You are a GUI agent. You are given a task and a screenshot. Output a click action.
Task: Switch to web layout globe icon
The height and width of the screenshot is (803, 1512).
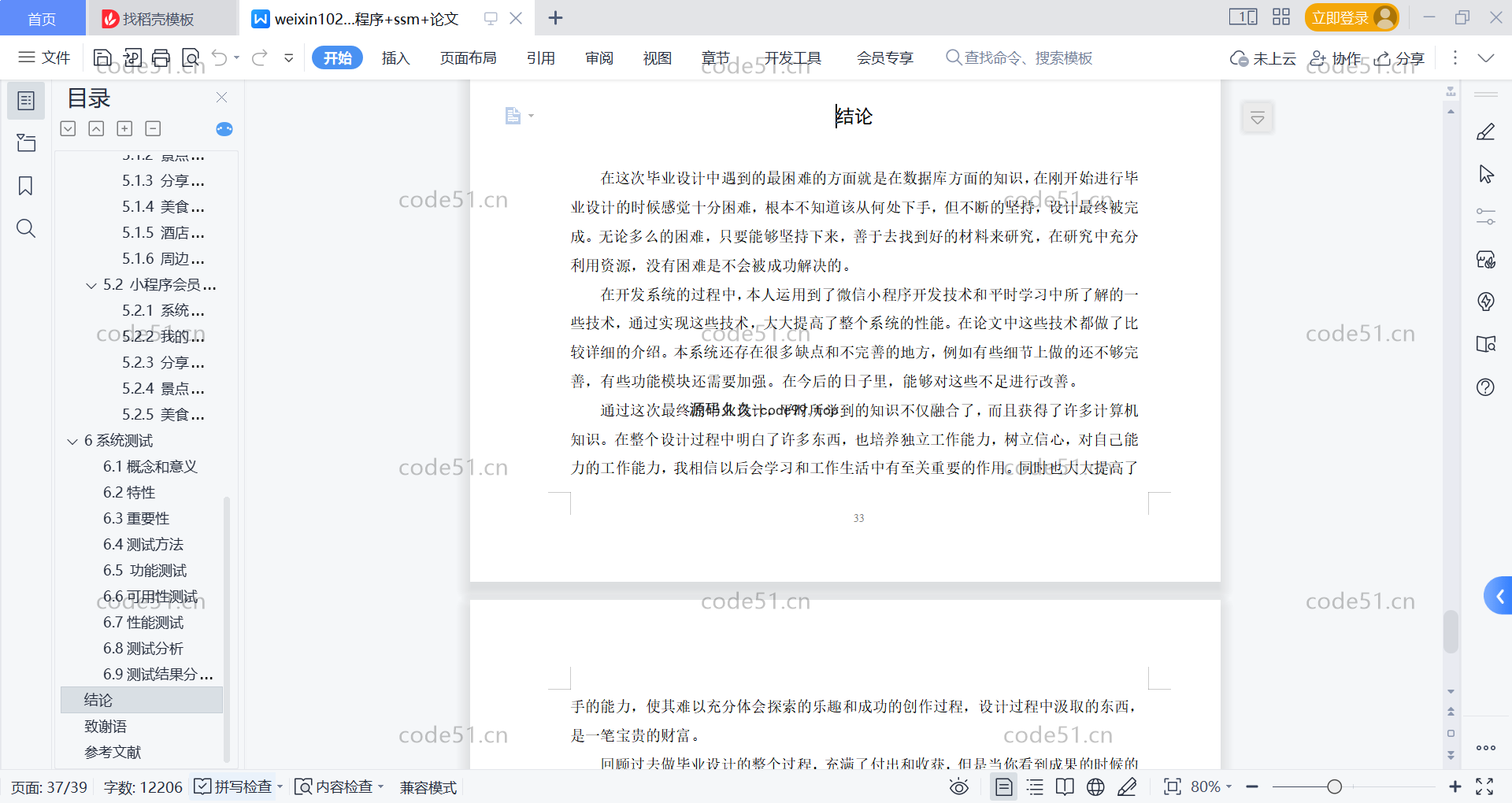(x=1095, y=786)
